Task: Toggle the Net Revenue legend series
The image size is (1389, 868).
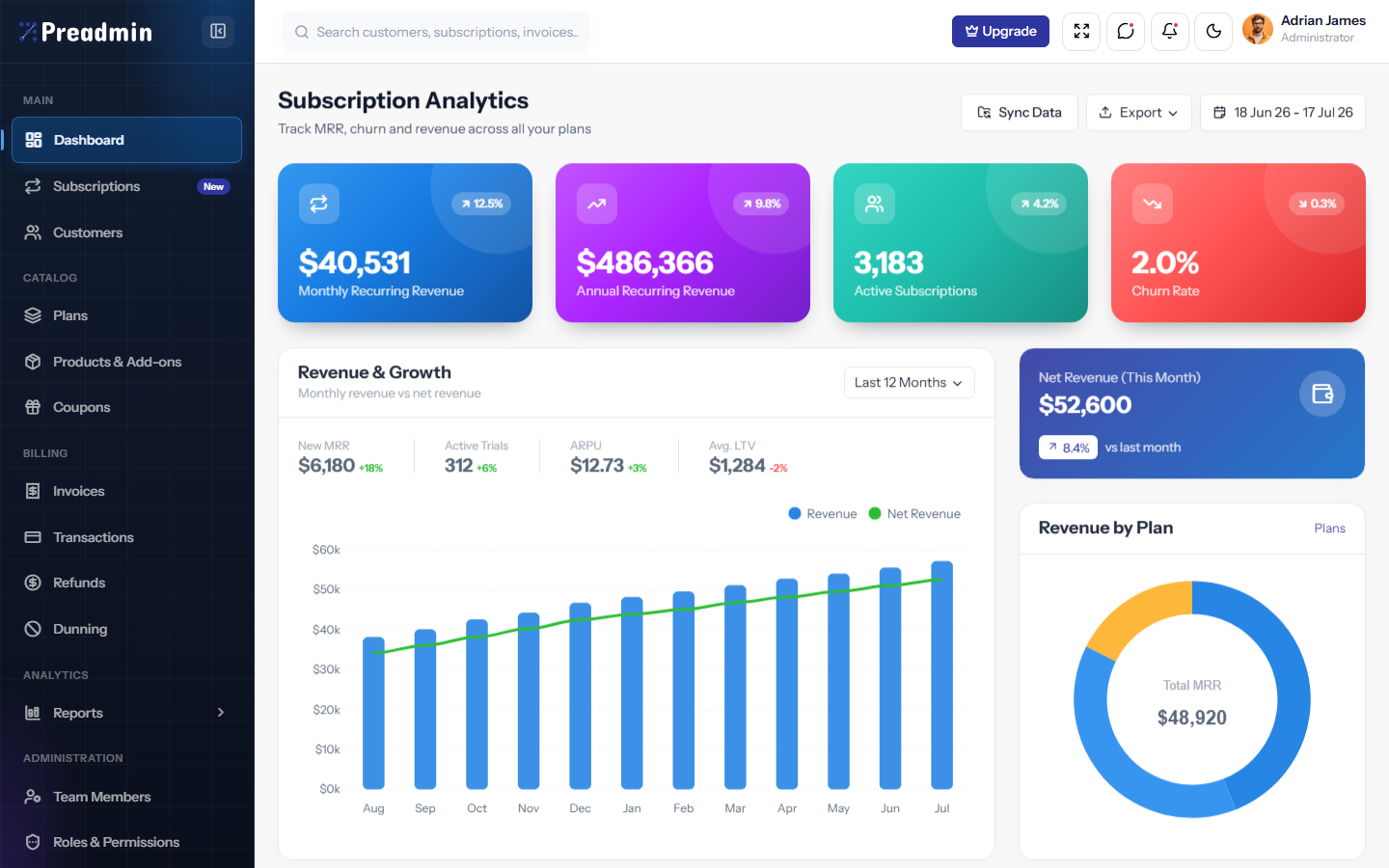Action: click(914, 514)
